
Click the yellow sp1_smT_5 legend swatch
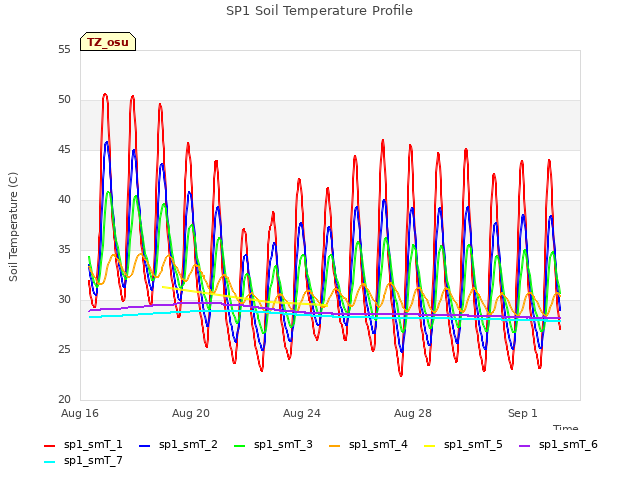(x=429, y=446)
